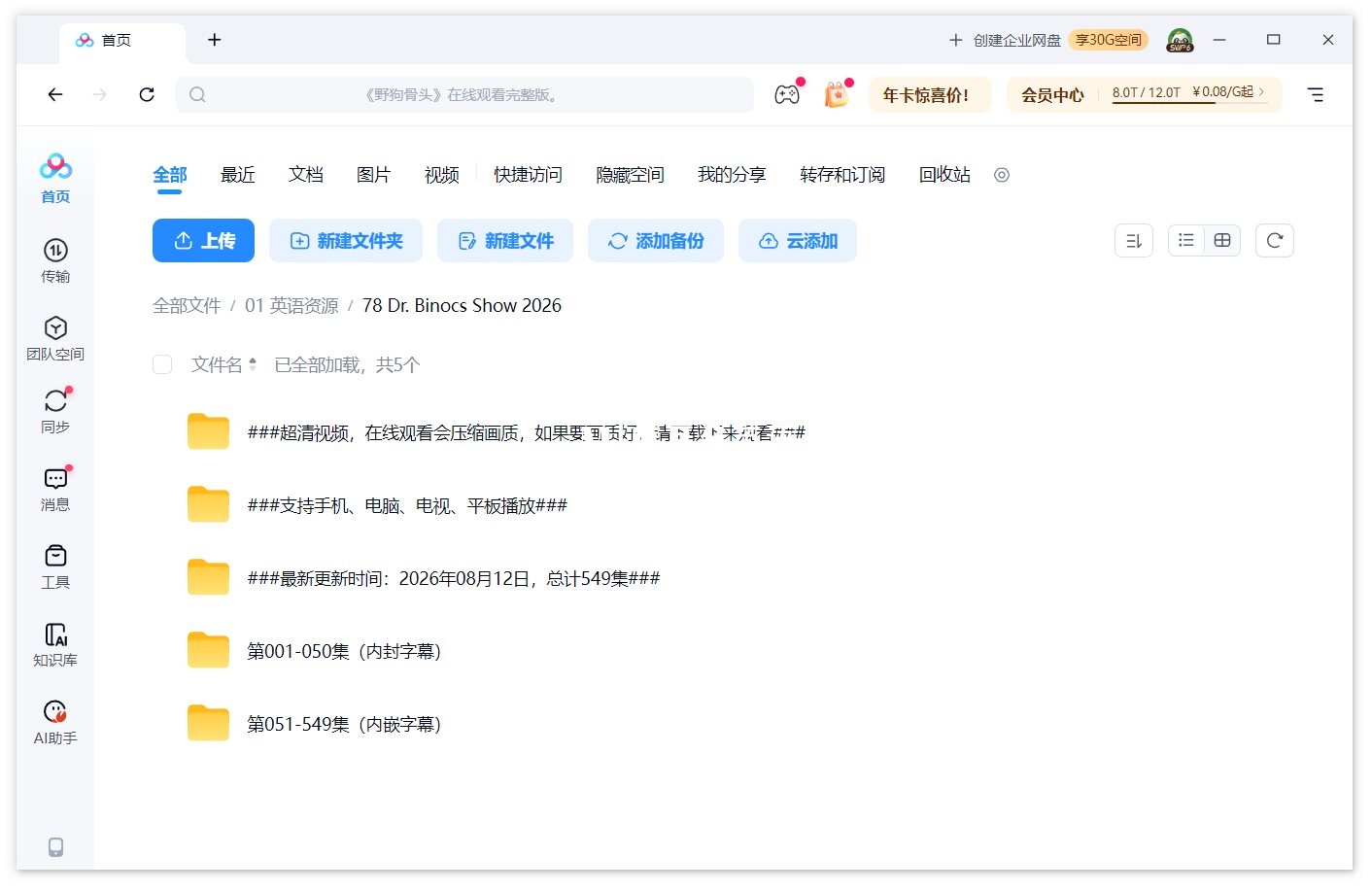Open folder ###支持手机、电脑、电视、平板播放###
1372x891 pixels.
(x=407, y=505)
